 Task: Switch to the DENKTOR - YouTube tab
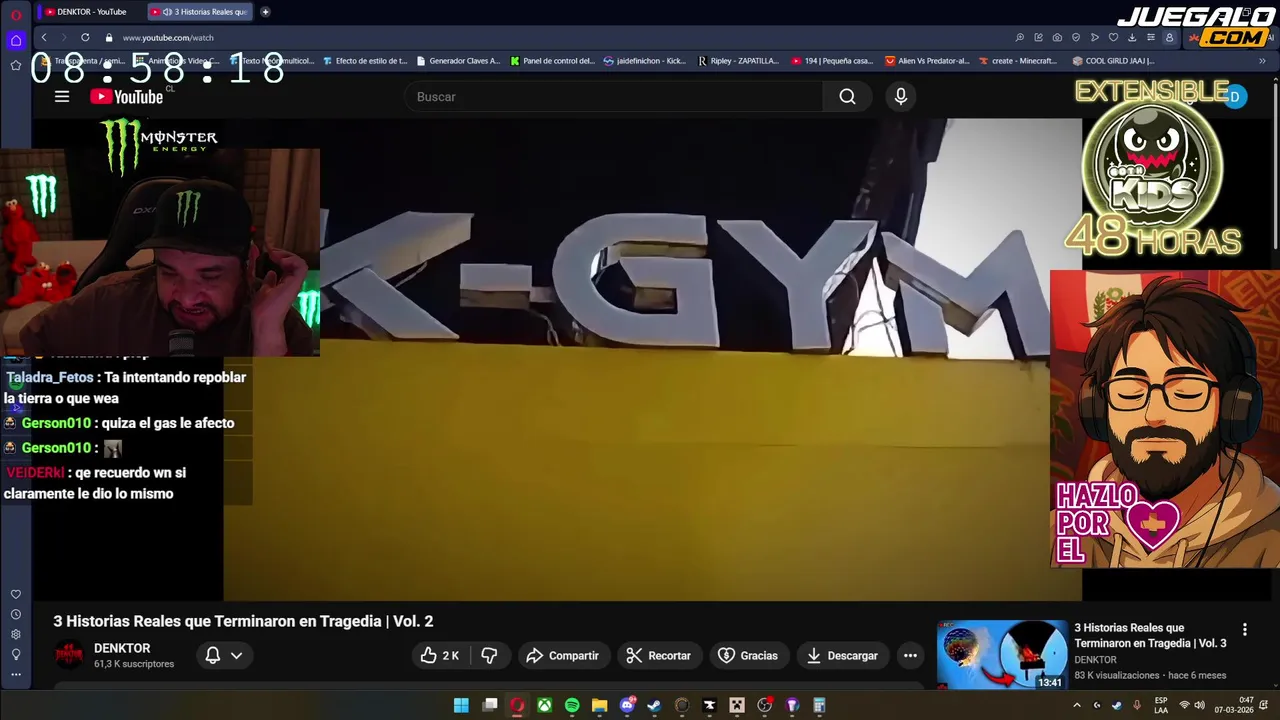92,12
